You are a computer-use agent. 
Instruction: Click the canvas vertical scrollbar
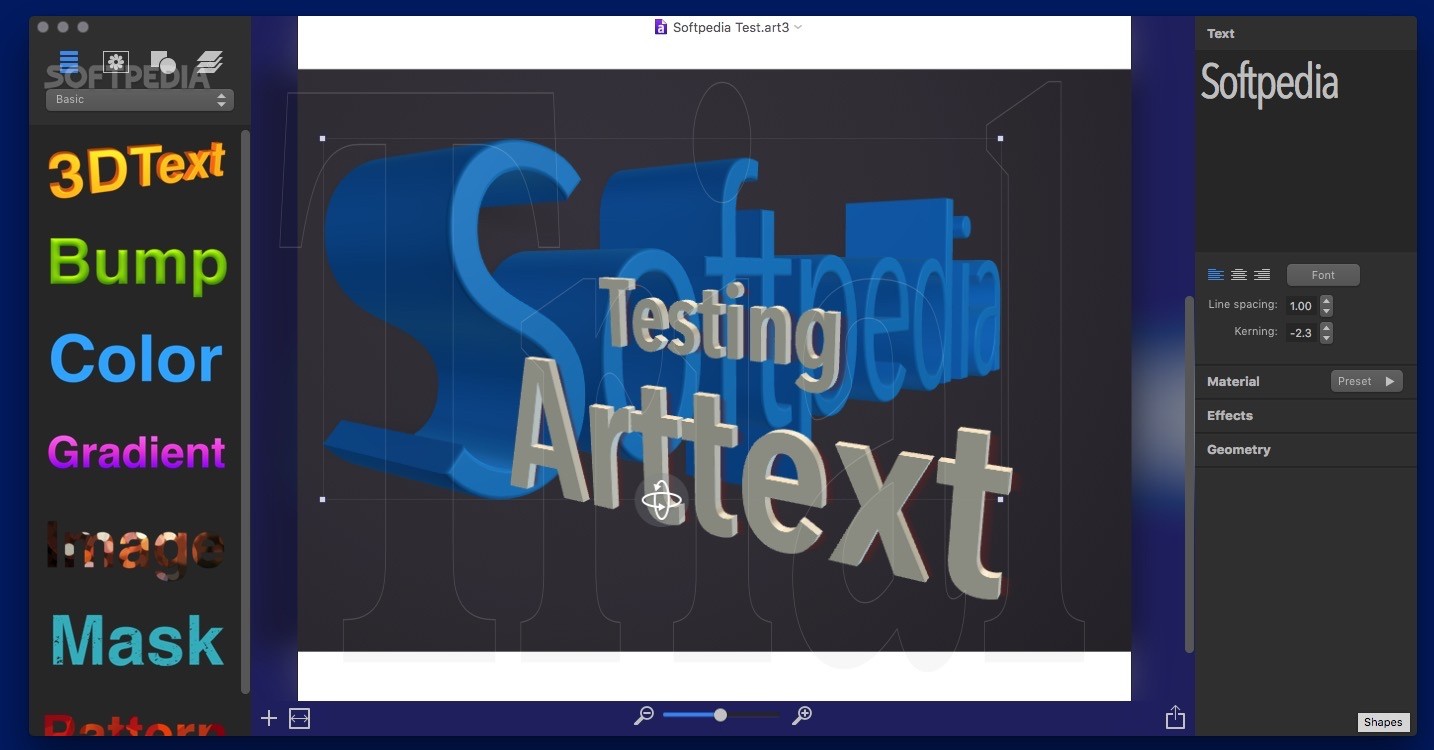pyautogui.click(x=1189, y=474)
